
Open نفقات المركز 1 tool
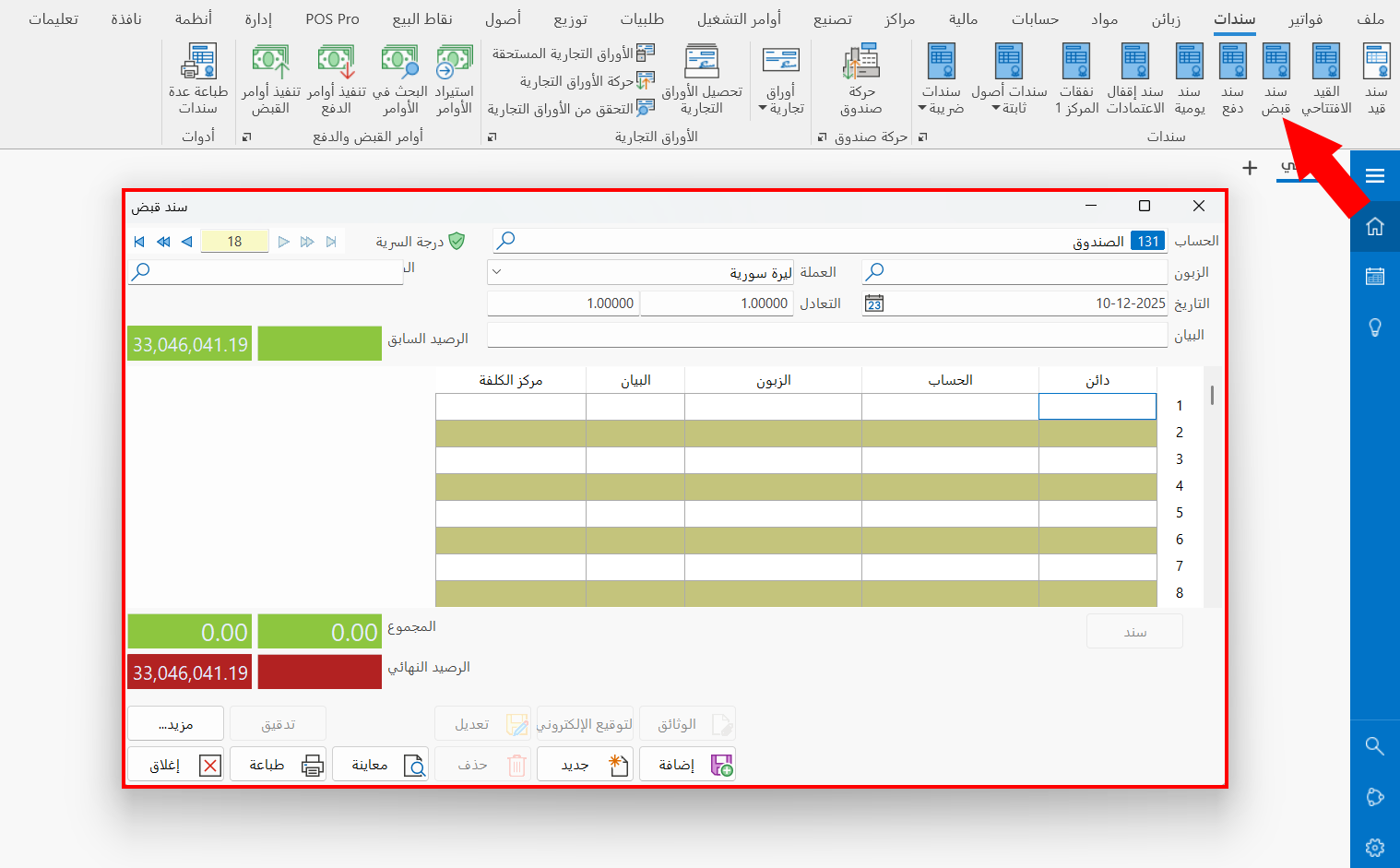click(1075, 78)
